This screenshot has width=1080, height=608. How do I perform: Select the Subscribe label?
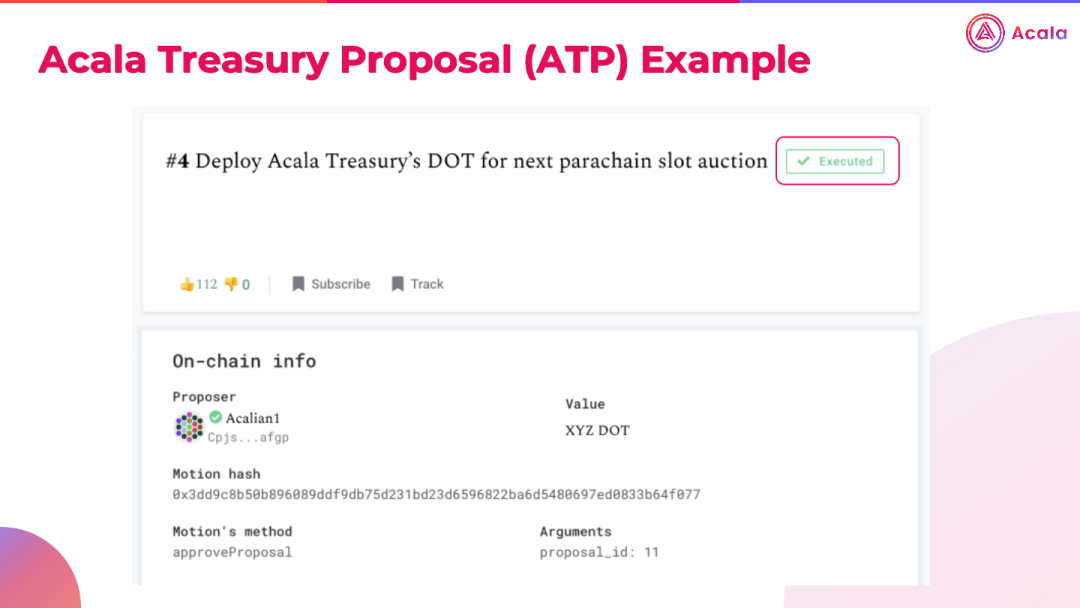[x=340, y=284]
